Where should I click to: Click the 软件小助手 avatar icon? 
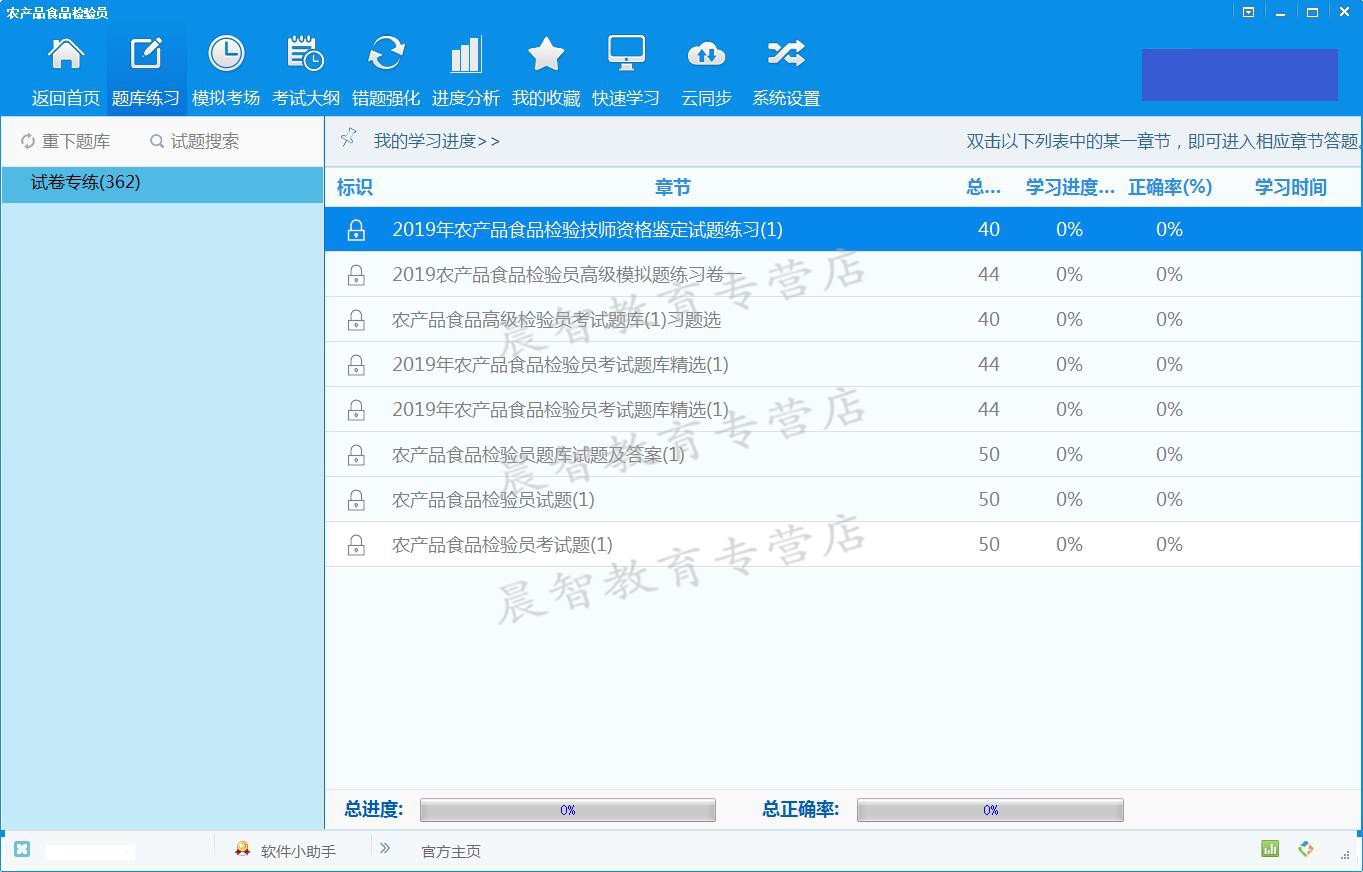[242, 849]
